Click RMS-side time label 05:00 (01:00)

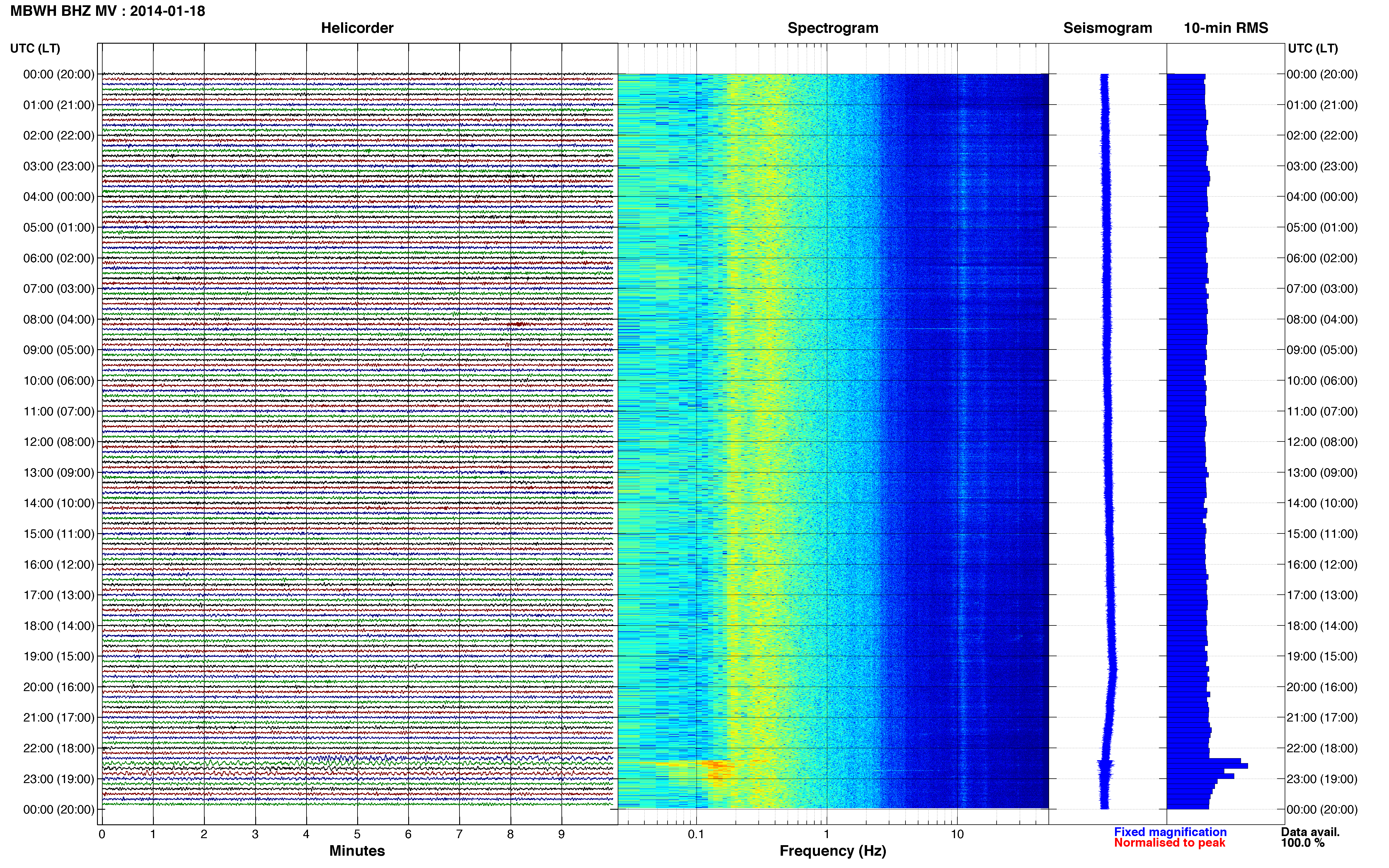(x=1322, y=227)
